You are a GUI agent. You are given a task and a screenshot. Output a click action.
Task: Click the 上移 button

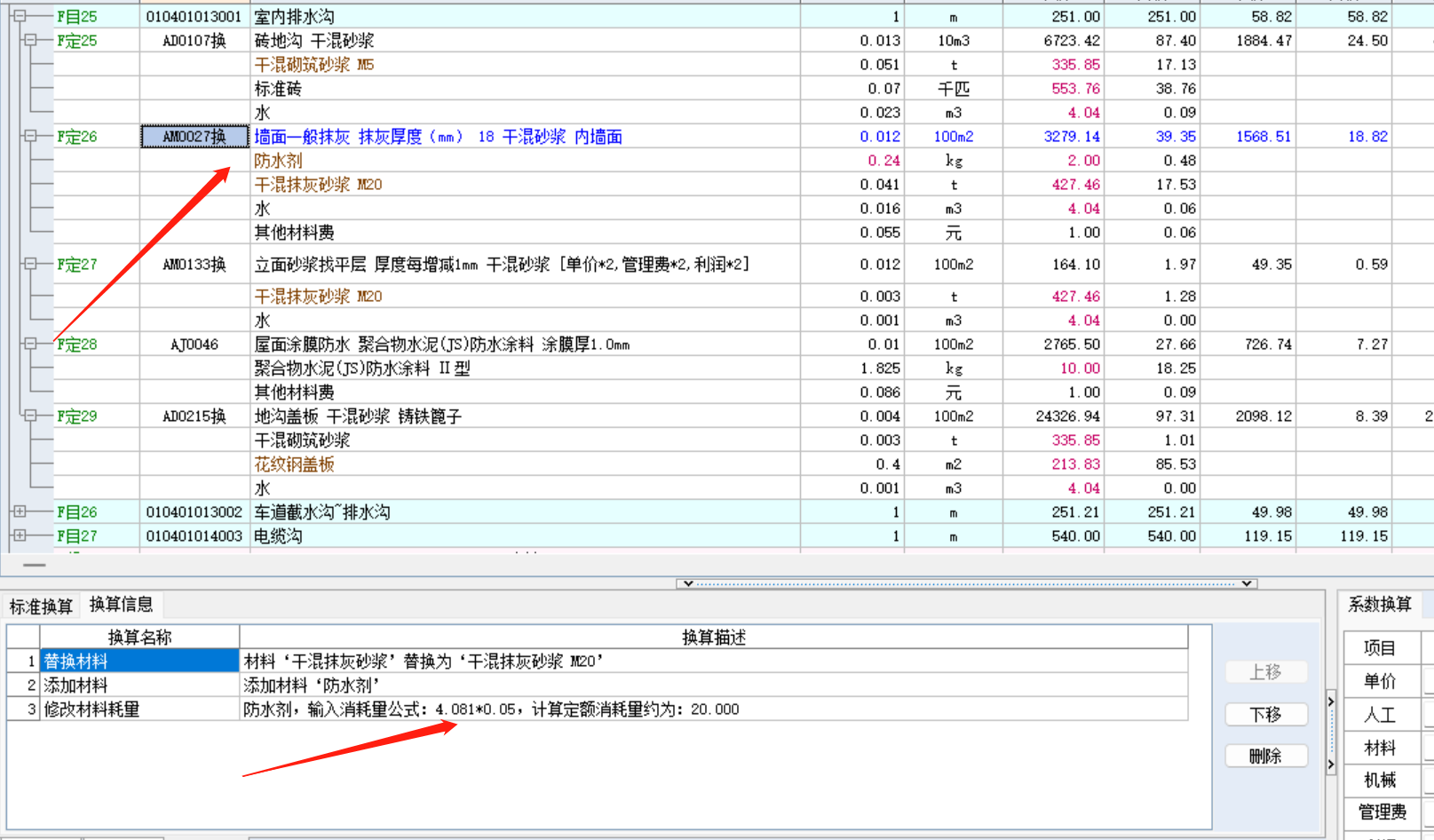click(1265, 672)
